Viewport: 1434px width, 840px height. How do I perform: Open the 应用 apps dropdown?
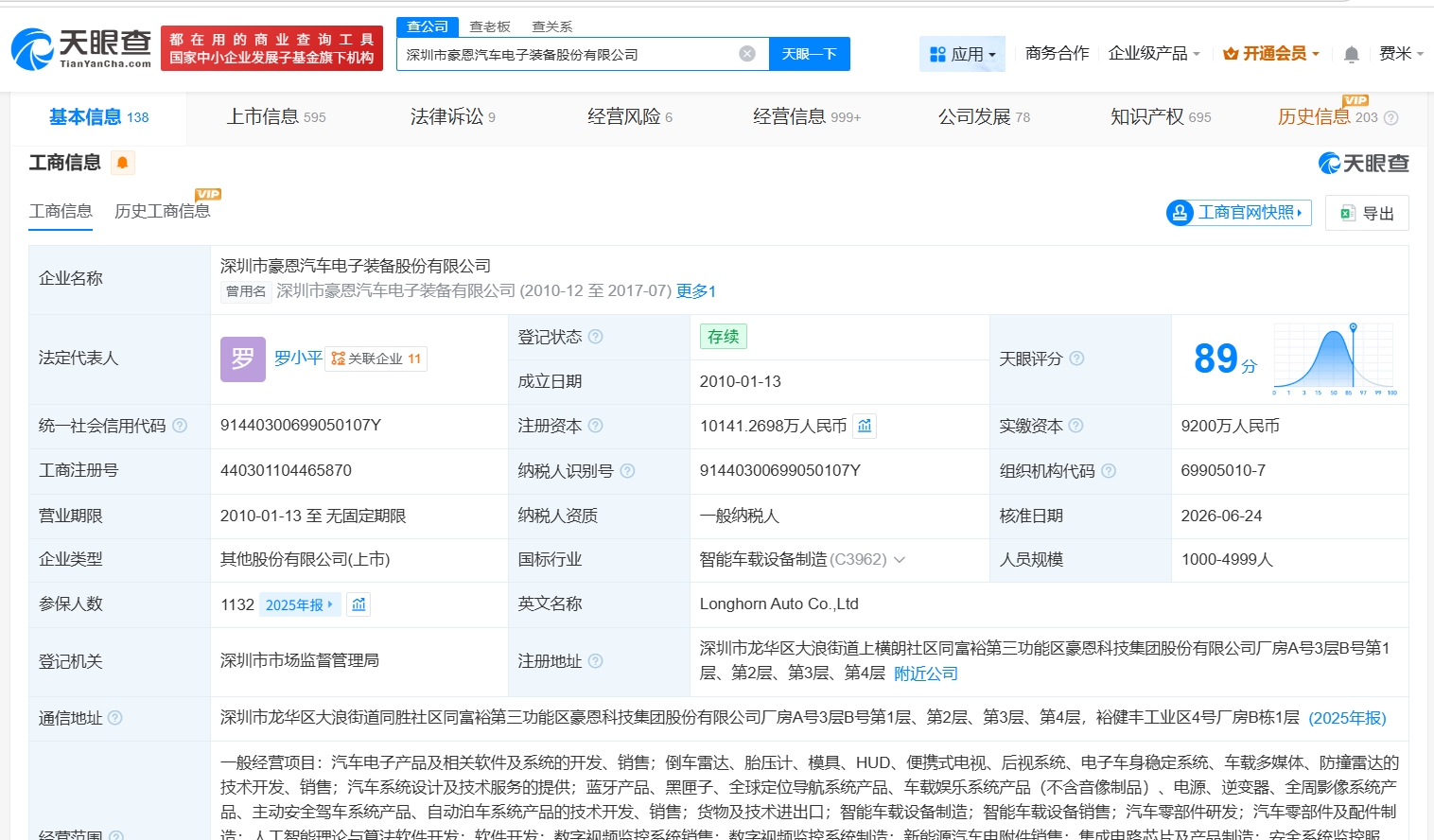962,54
